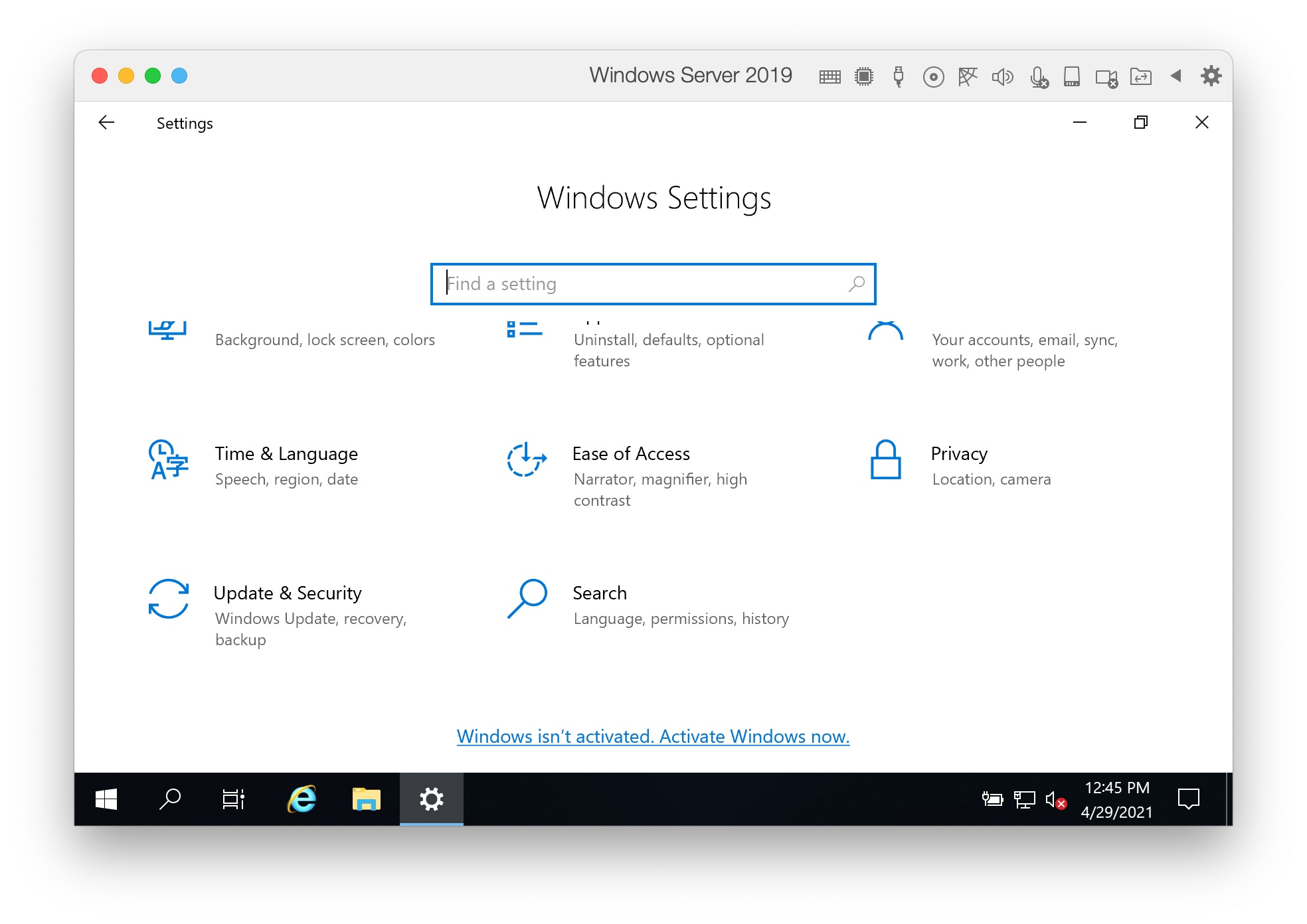Screen dimensions: 1307x924
Task: Go back with the Settings back arrow
Action: (106, 123)
